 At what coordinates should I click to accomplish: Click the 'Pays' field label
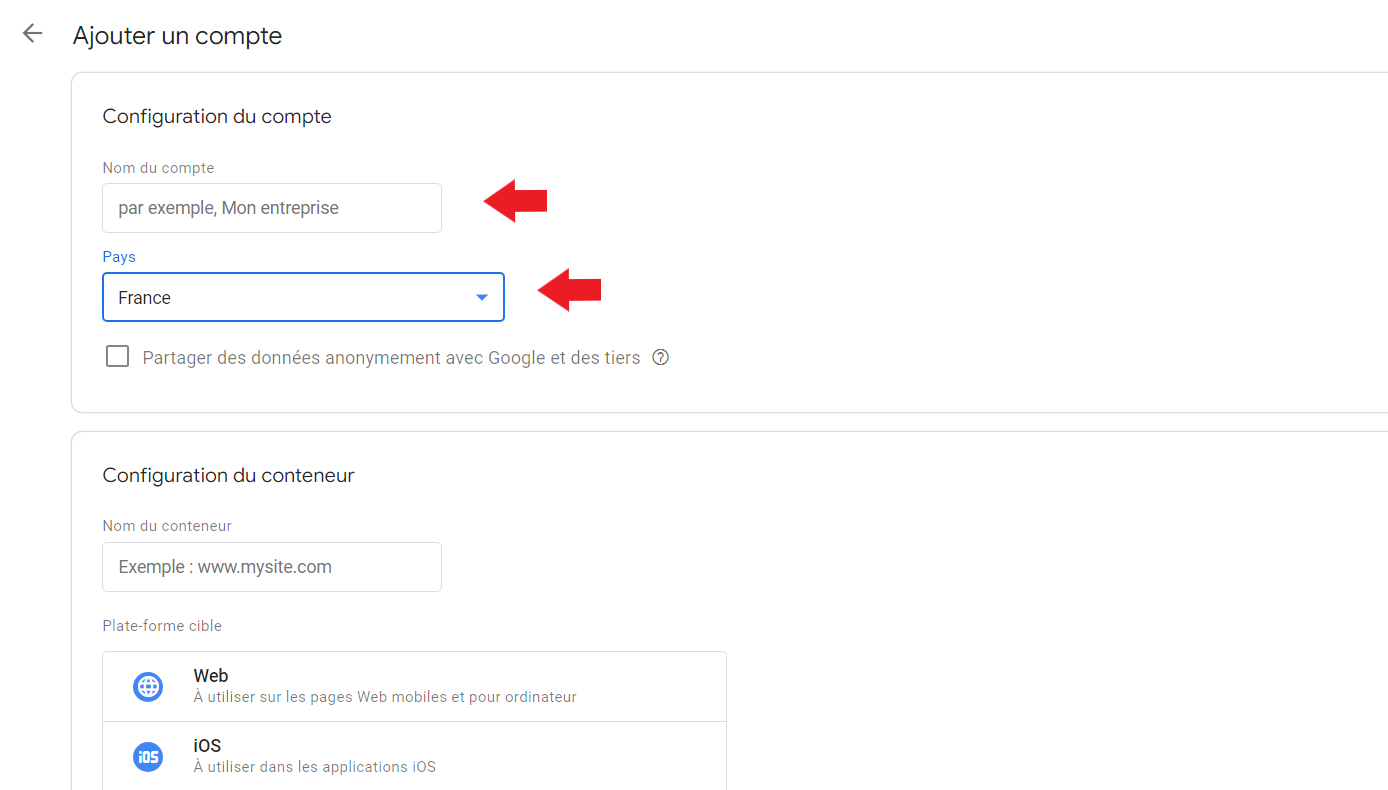(x=119, y=257)
